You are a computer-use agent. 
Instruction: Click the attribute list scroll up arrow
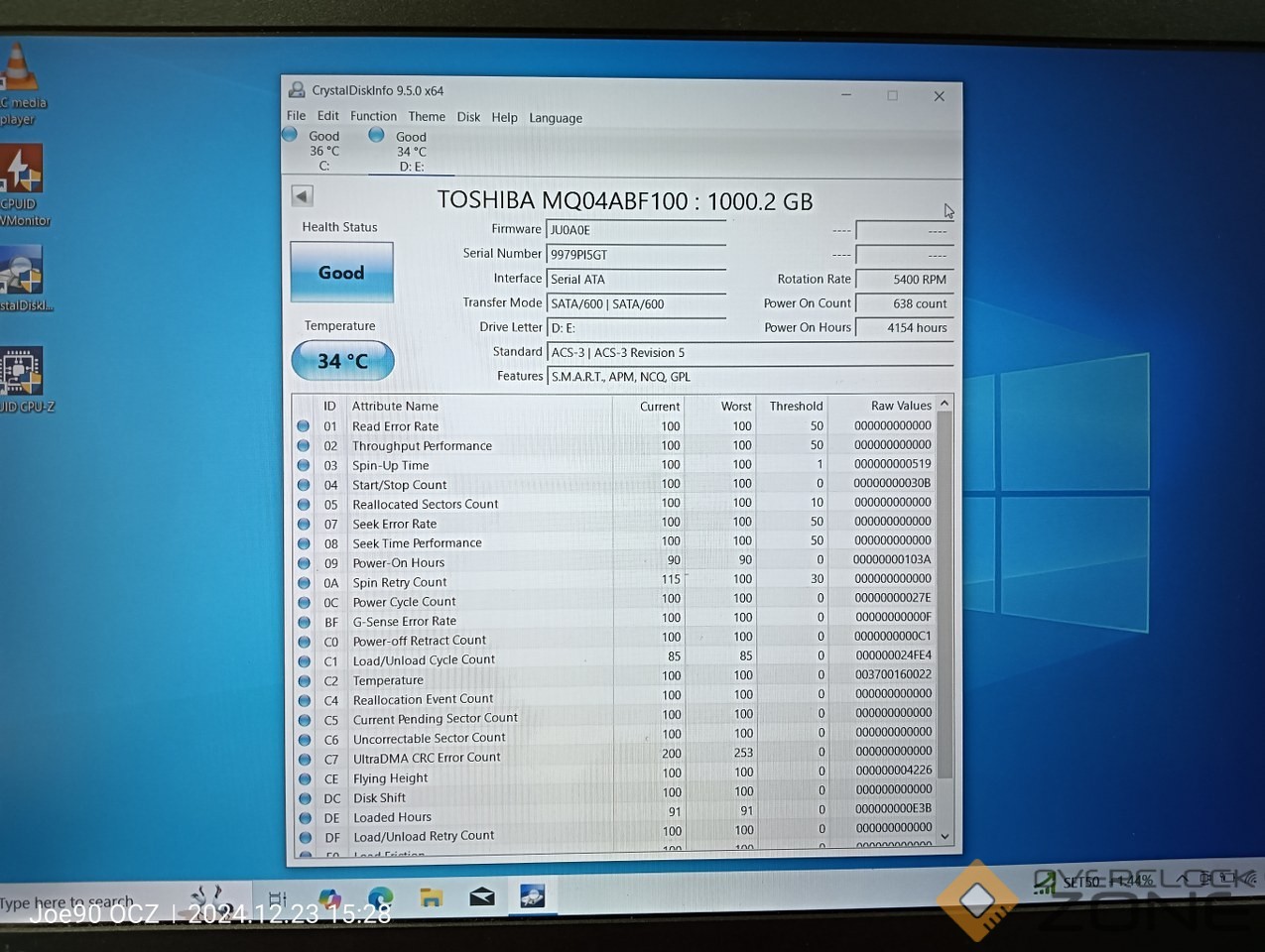(945, 404)
